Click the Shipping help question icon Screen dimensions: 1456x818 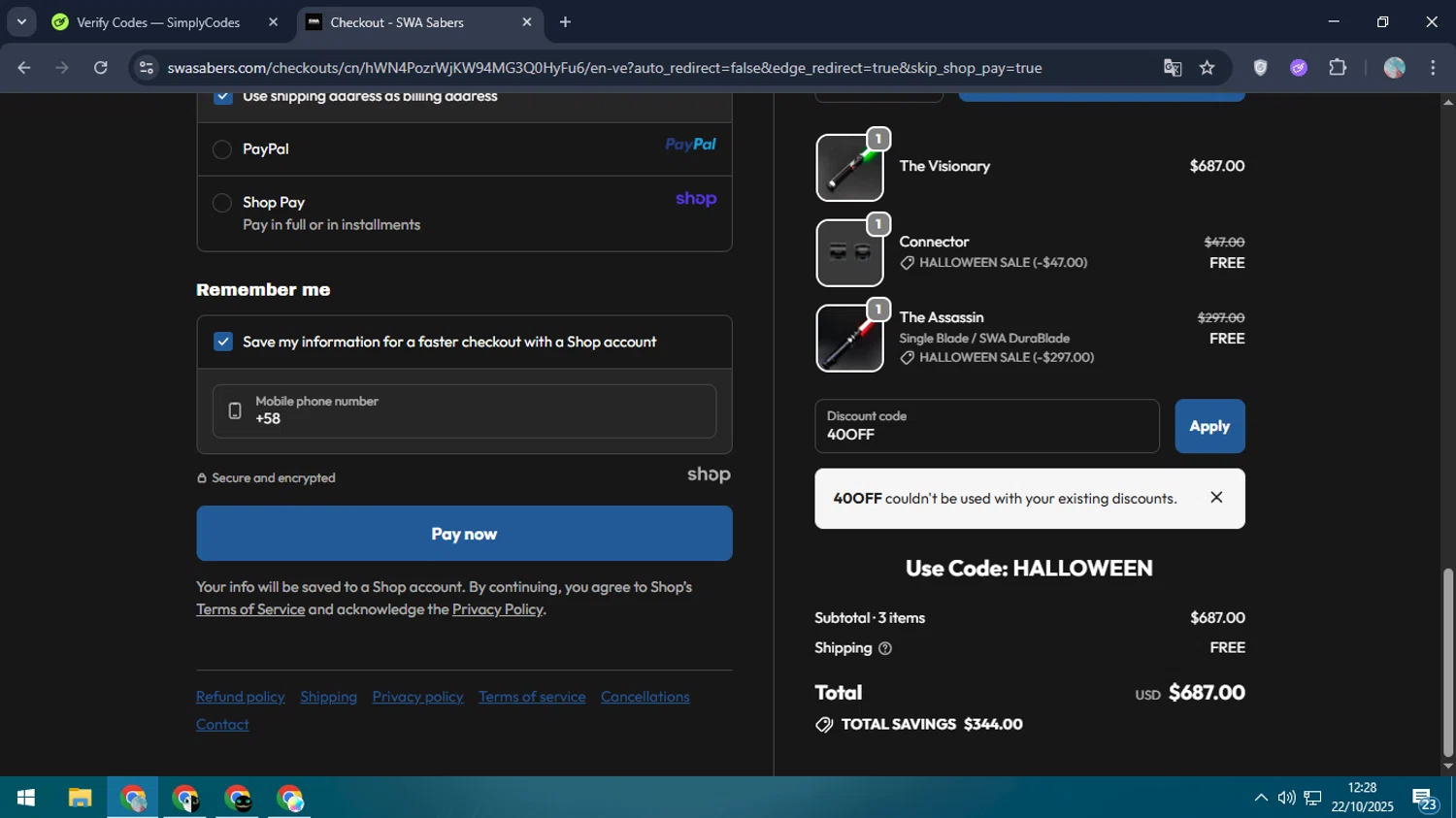[885, 648]
